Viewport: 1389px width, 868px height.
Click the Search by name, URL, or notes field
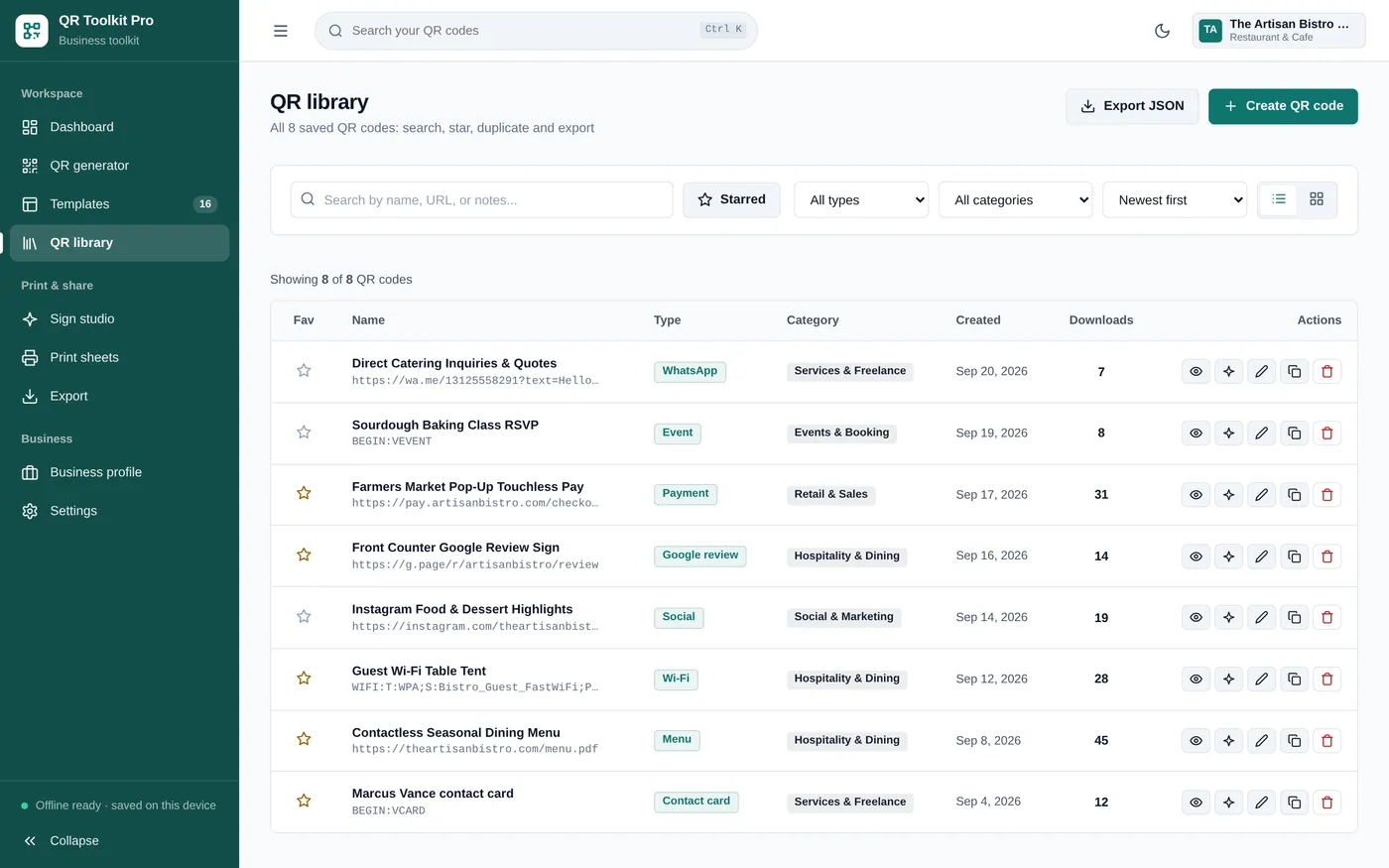(x=481, y=199)
